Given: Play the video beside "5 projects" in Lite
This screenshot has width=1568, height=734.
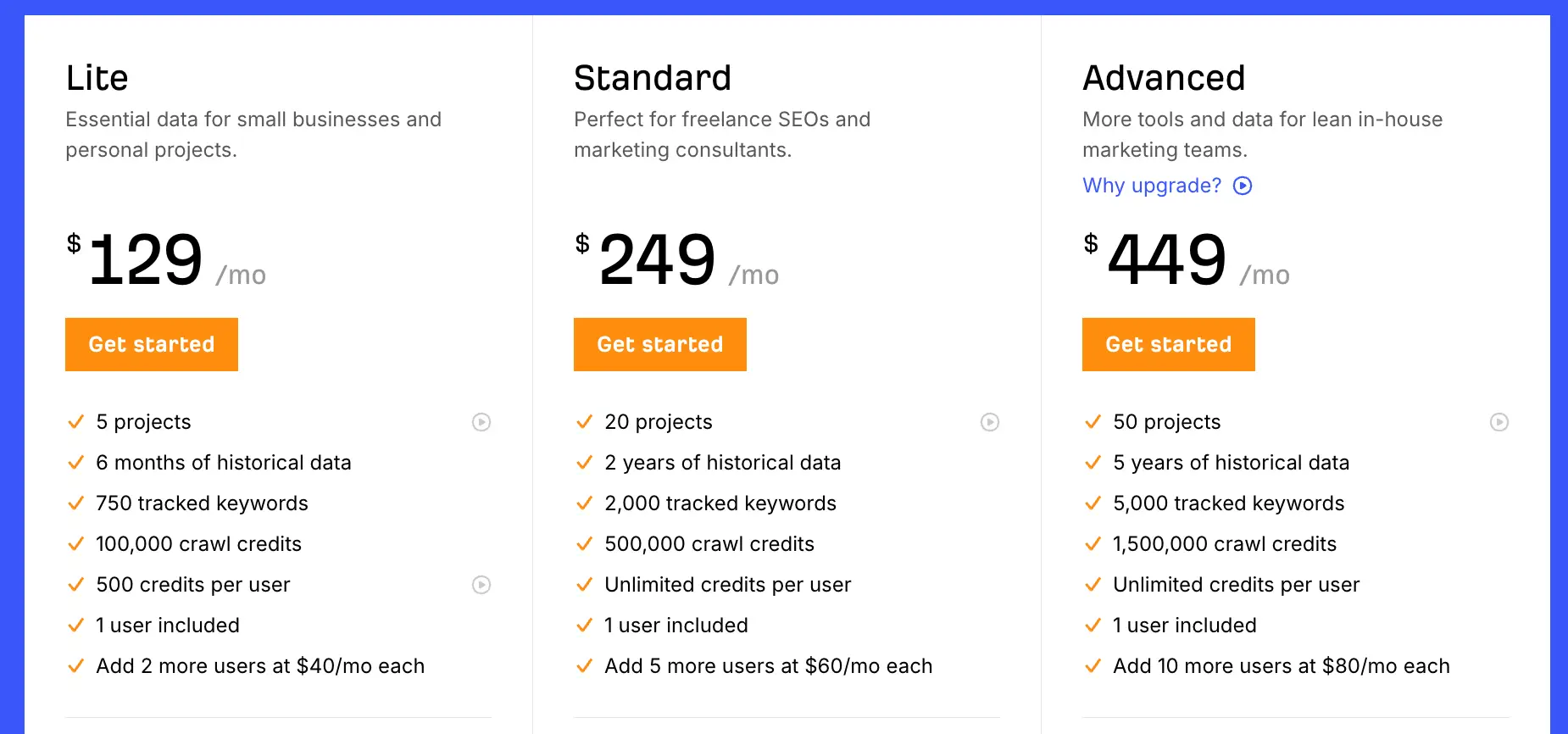Looking at the screenshot, I should 481,421.
